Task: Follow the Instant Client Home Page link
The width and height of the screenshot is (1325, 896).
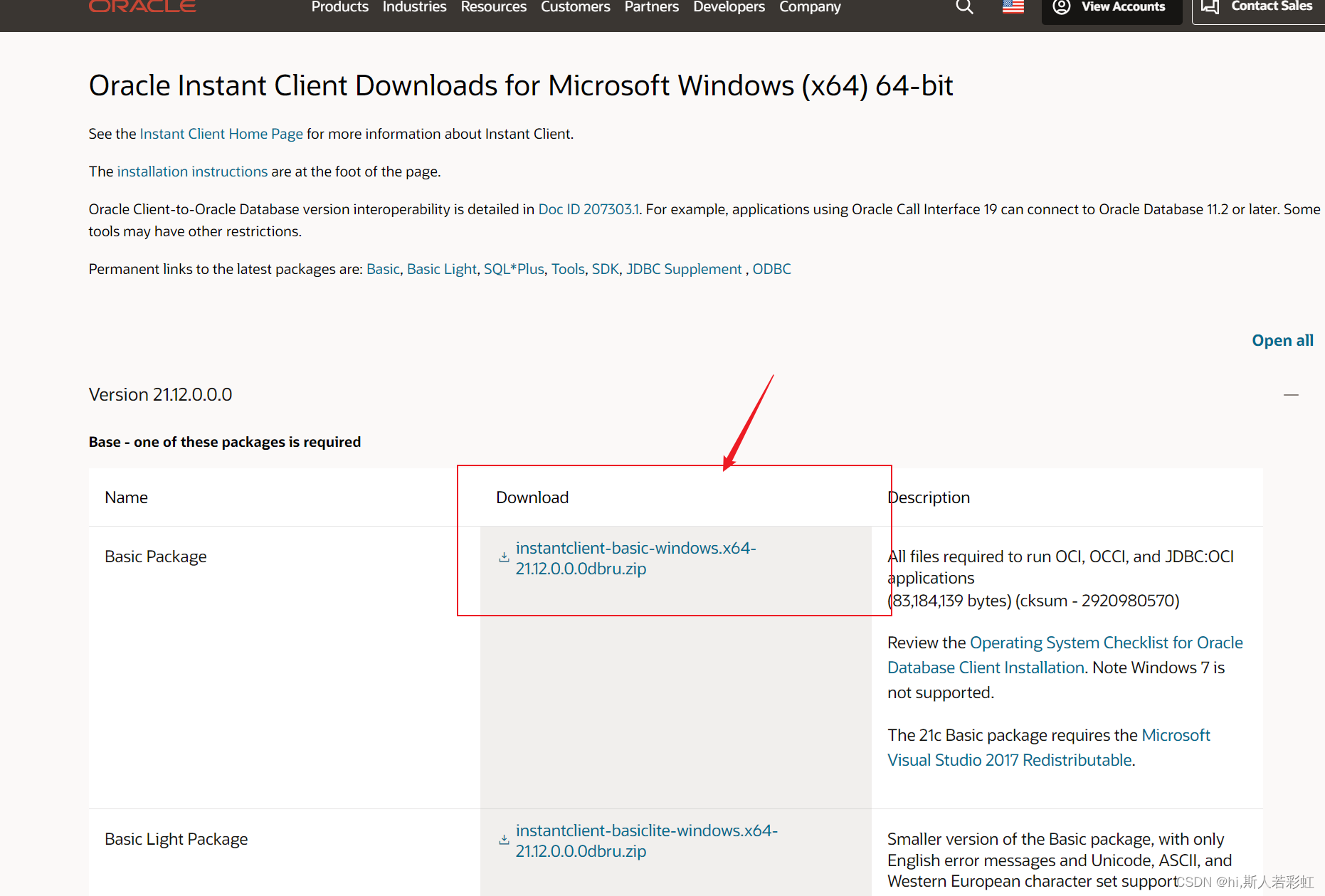Action: point(221,134)
